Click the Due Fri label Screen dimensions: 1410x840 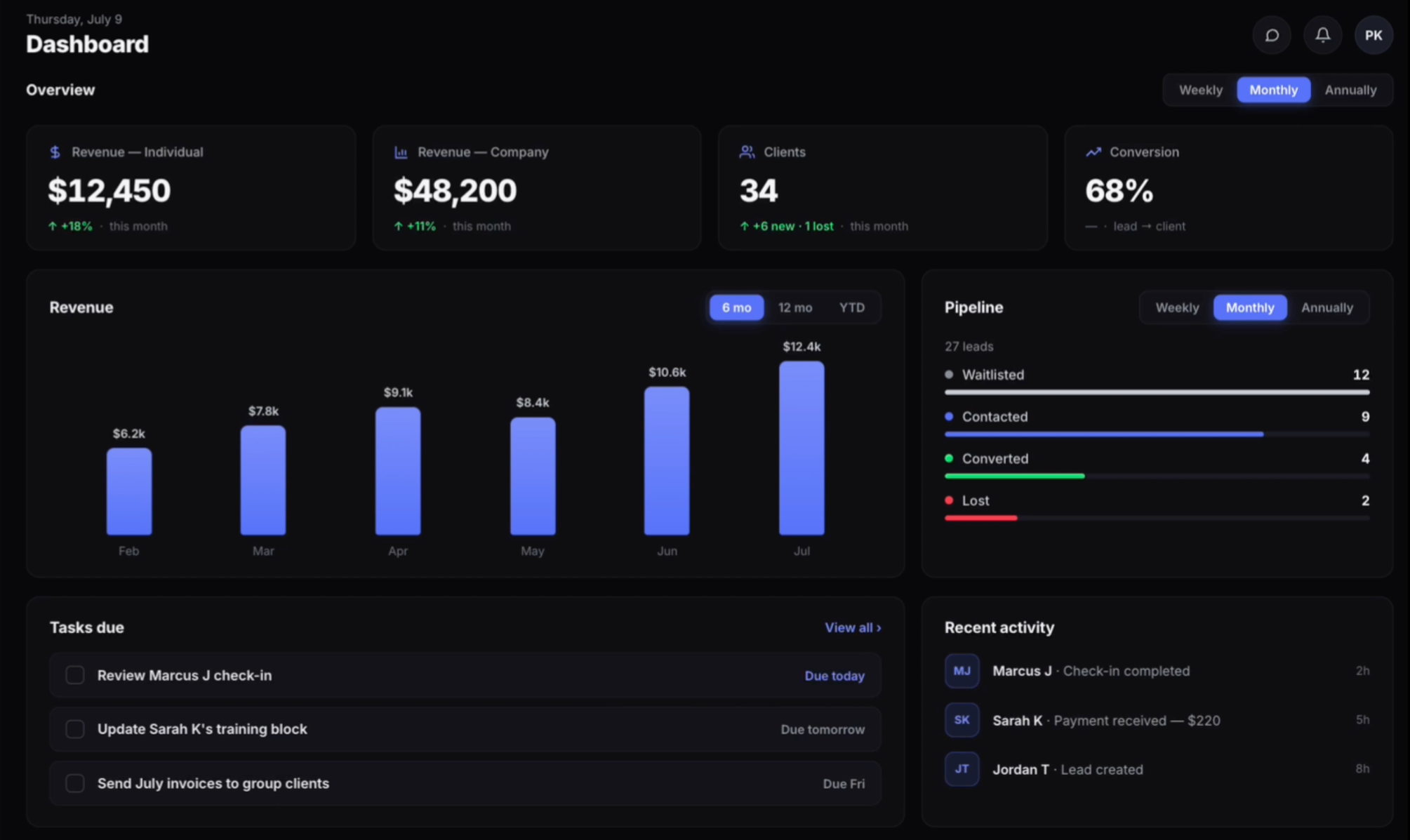[x=844, y=784]
